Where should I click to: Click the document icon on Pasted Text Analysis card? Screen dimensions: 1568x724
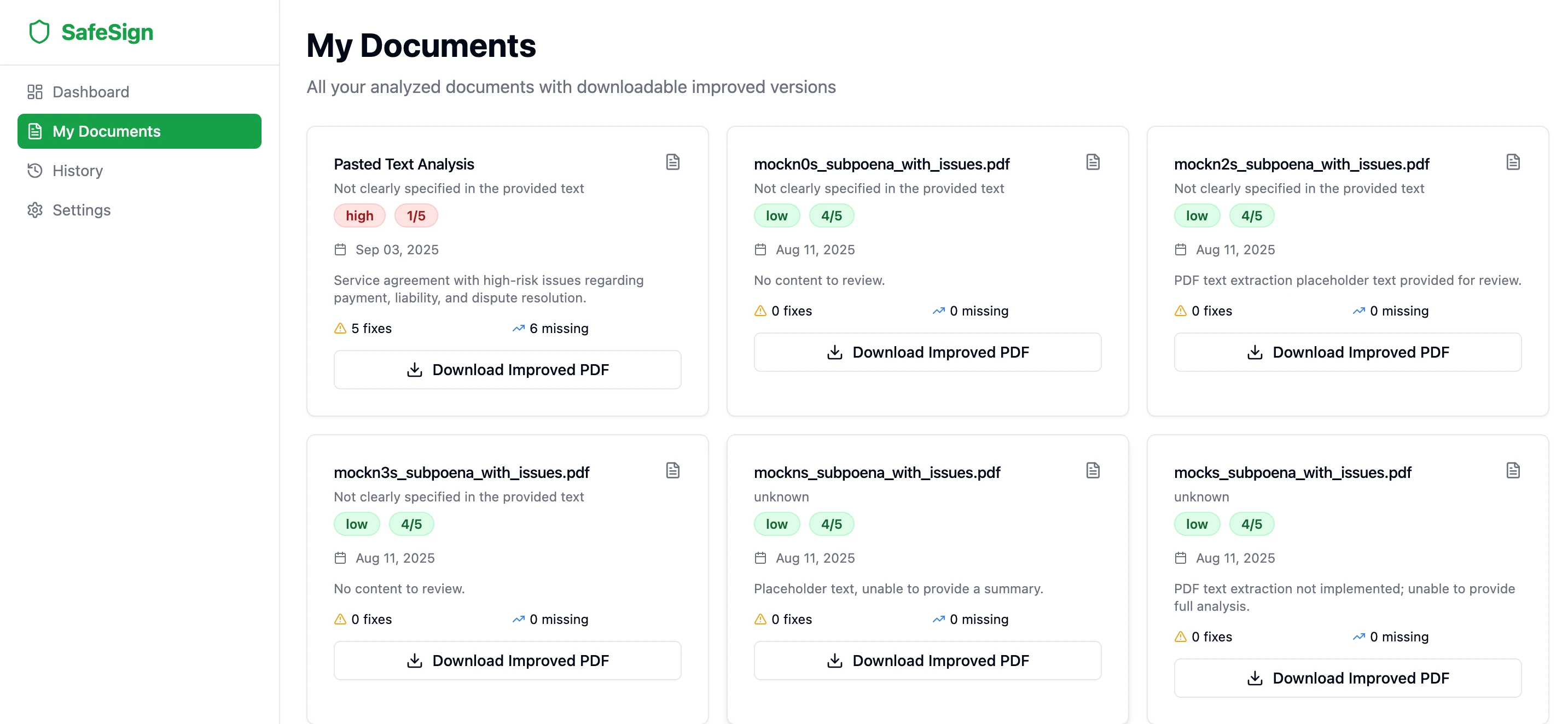click(x=672, y=162)
